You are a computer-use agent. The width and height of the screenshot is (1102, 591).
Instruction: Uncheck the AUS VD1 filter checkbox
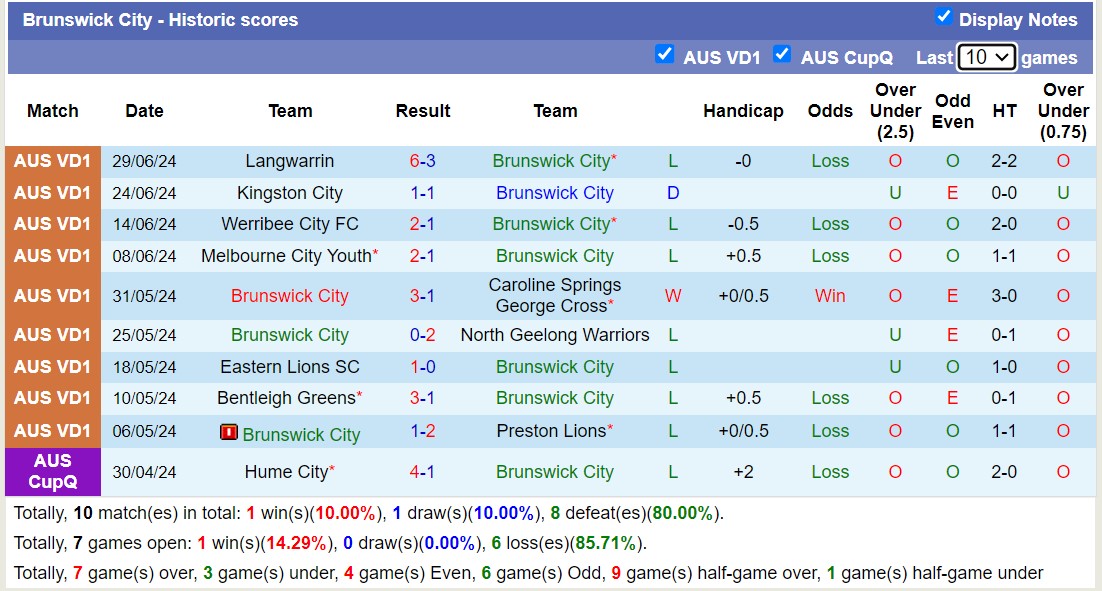665,55
